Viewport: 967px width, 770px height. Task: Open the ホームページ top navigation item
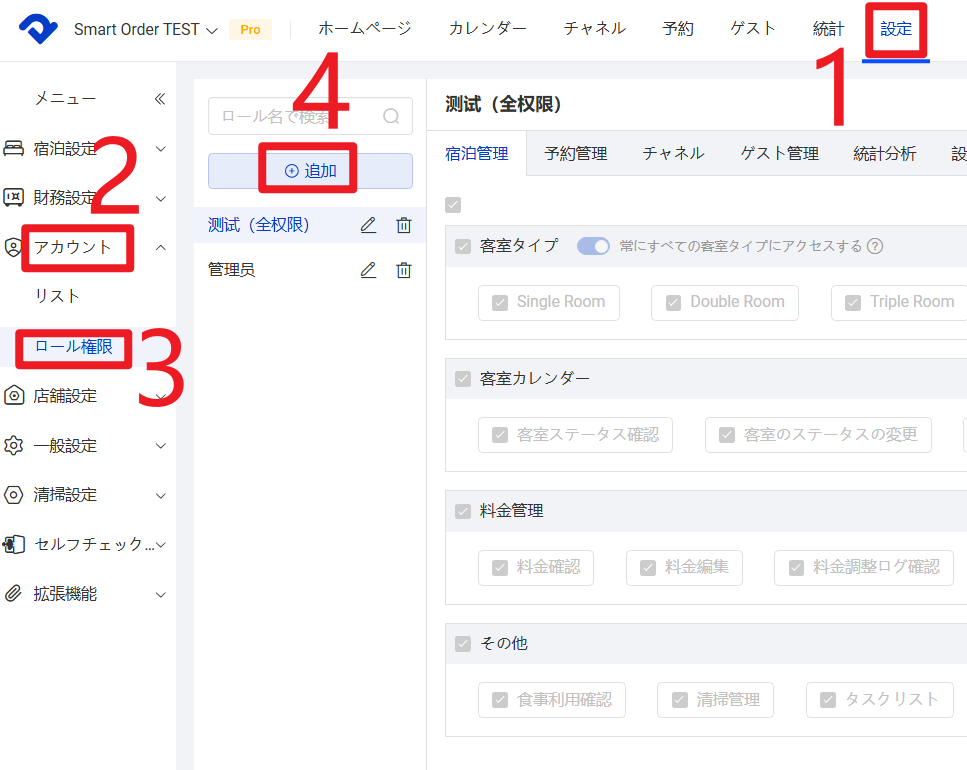click(x=364, y=28)
